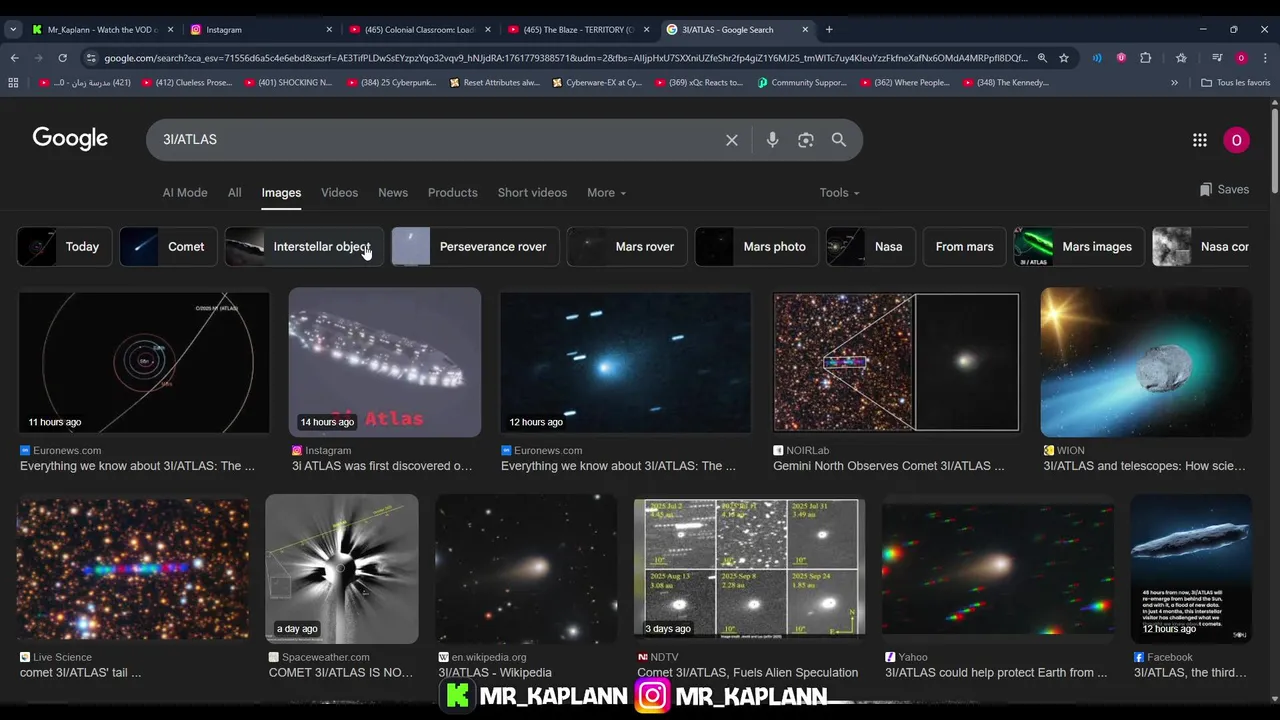Expand the More dropdown menu
Screen dimensions: 1280x720
click(x=606, y=192)
